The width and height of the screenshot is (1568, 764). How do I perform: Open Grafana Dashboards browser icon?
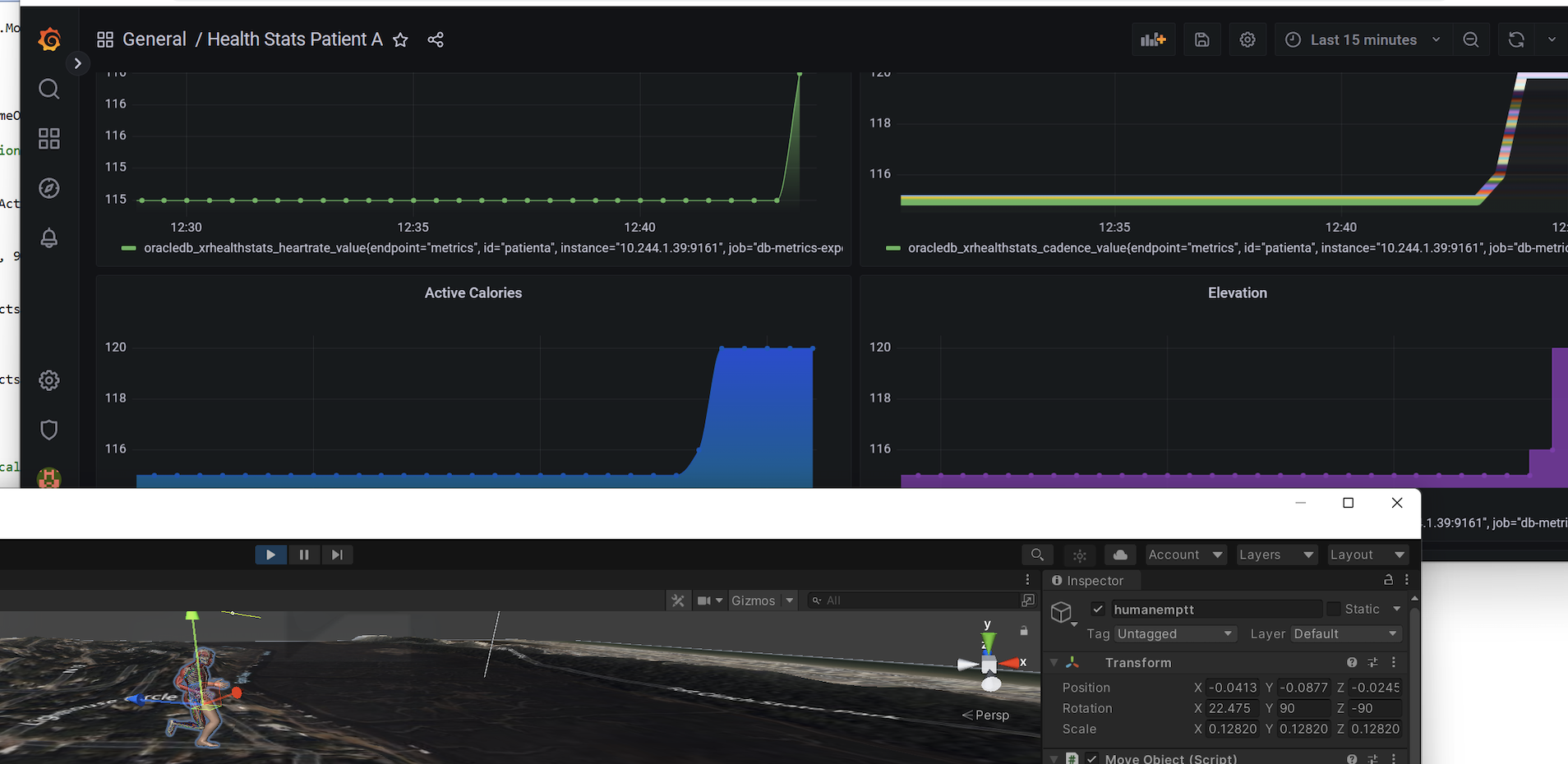[48, 138]
